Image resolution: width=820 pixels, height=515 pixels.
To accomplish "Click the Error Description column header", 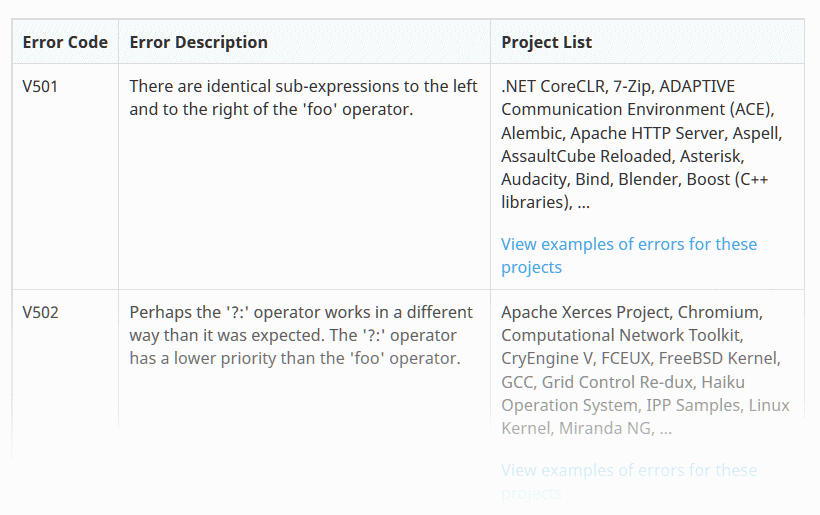I will [x=198, y=42].
